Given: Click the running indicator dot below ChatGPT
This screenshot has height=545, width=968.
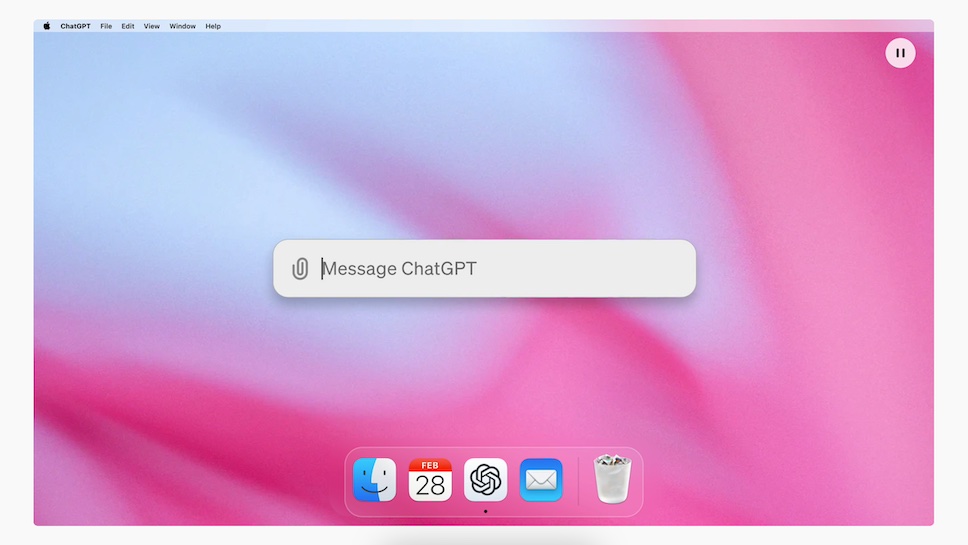Looking at the screenshot, I should pos(486,511).
